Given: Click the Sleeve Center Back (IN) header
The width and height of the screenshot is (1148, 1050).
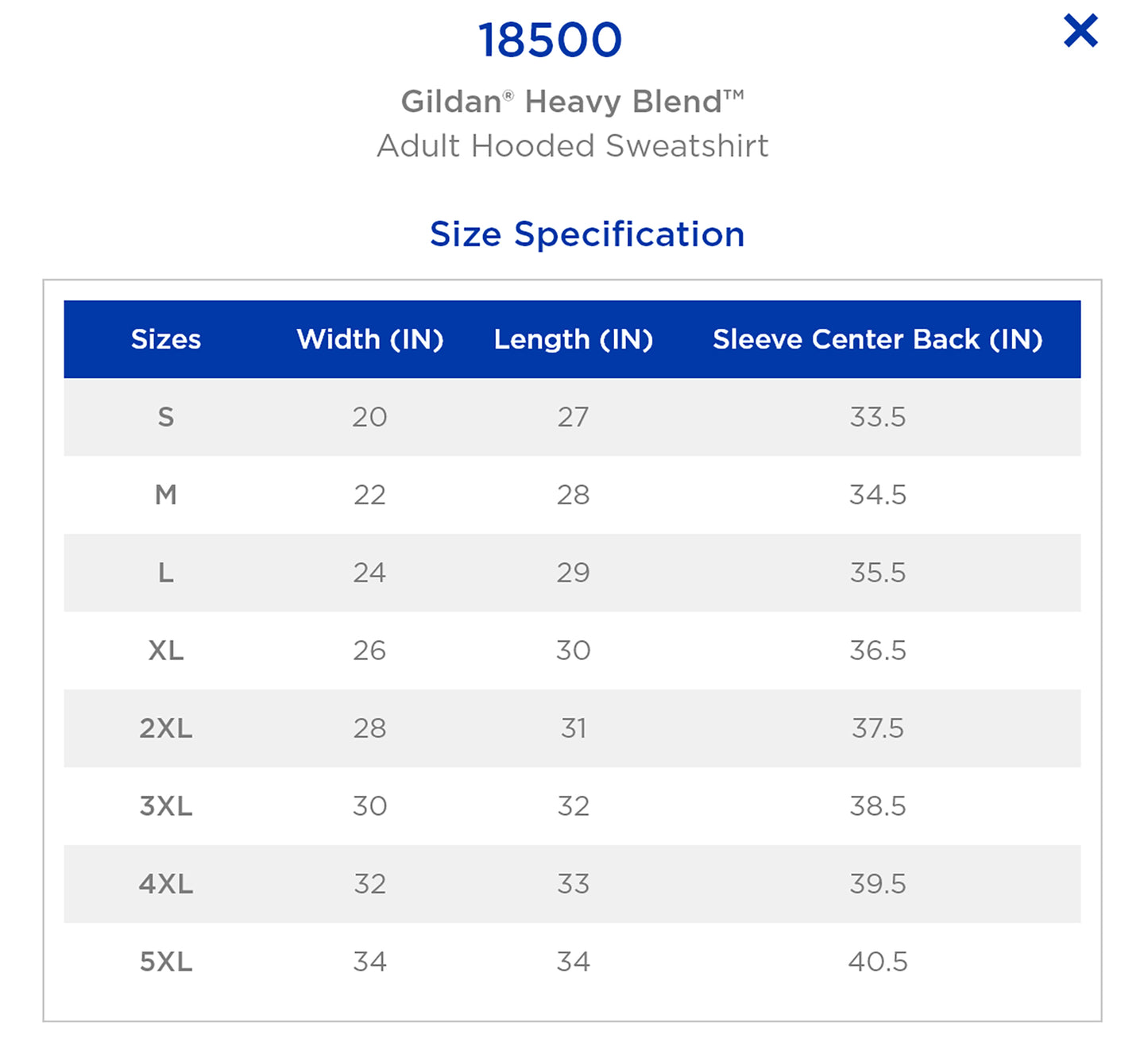Looking at the screenshot, I should (877, 339).
